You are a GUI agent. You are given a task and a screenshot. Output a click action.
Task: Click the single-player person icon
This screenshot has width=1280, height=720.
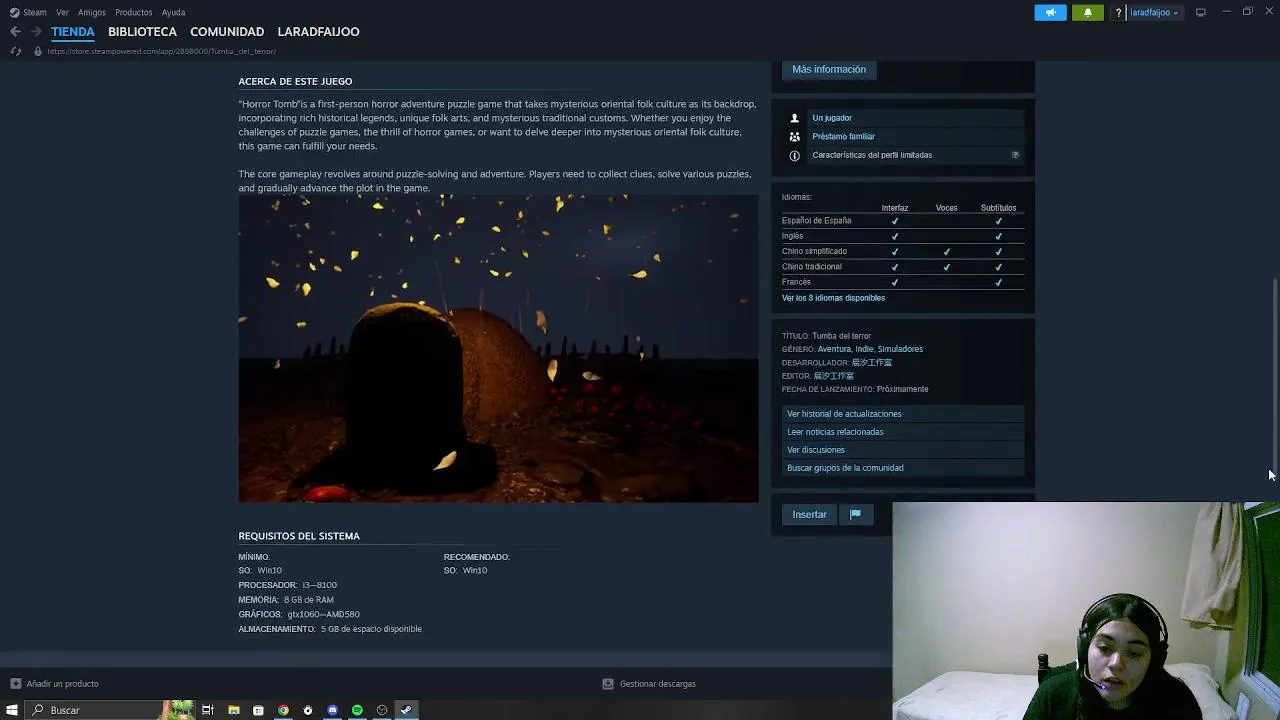click(795, 118)
